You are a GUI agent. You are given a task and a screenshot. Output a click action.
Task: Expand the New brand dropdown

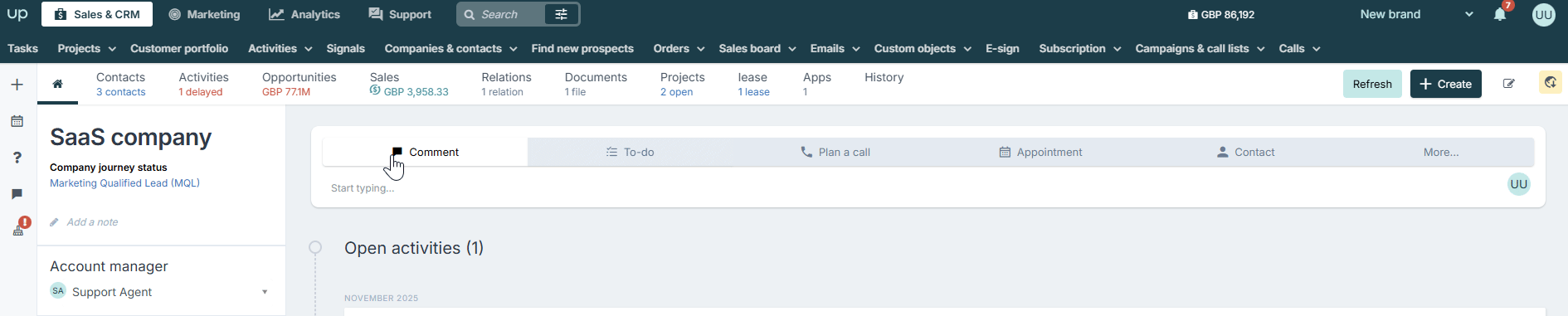pyautogui.click(x=1416, y=14)
